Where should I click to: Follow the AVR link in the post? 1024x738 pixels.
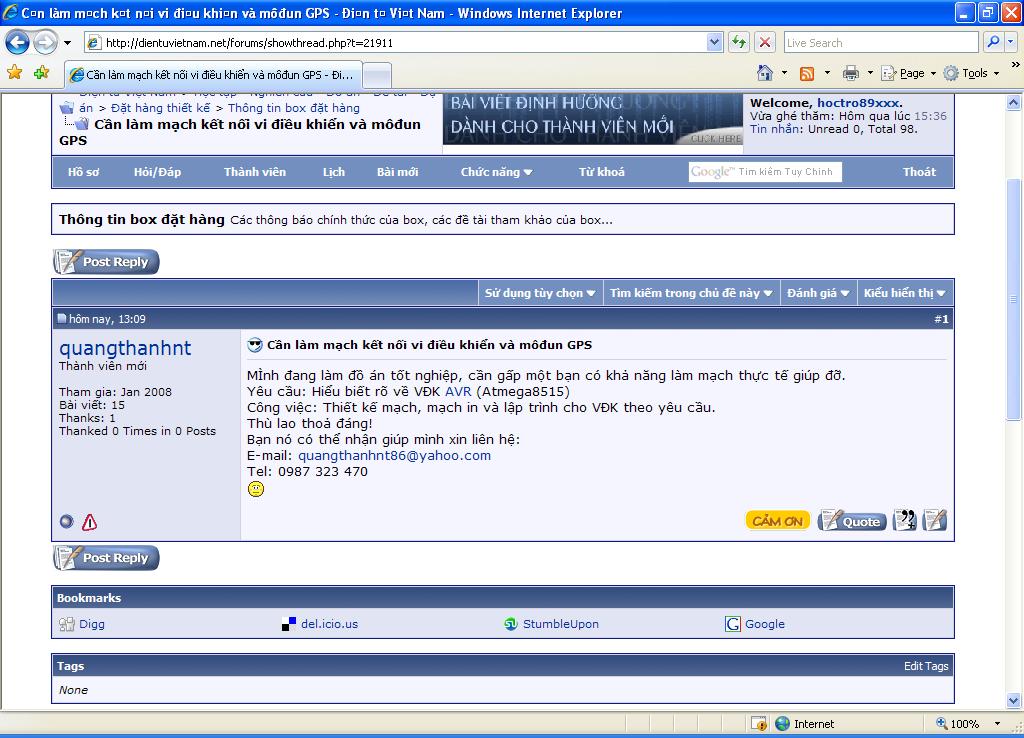coord(458,392)
